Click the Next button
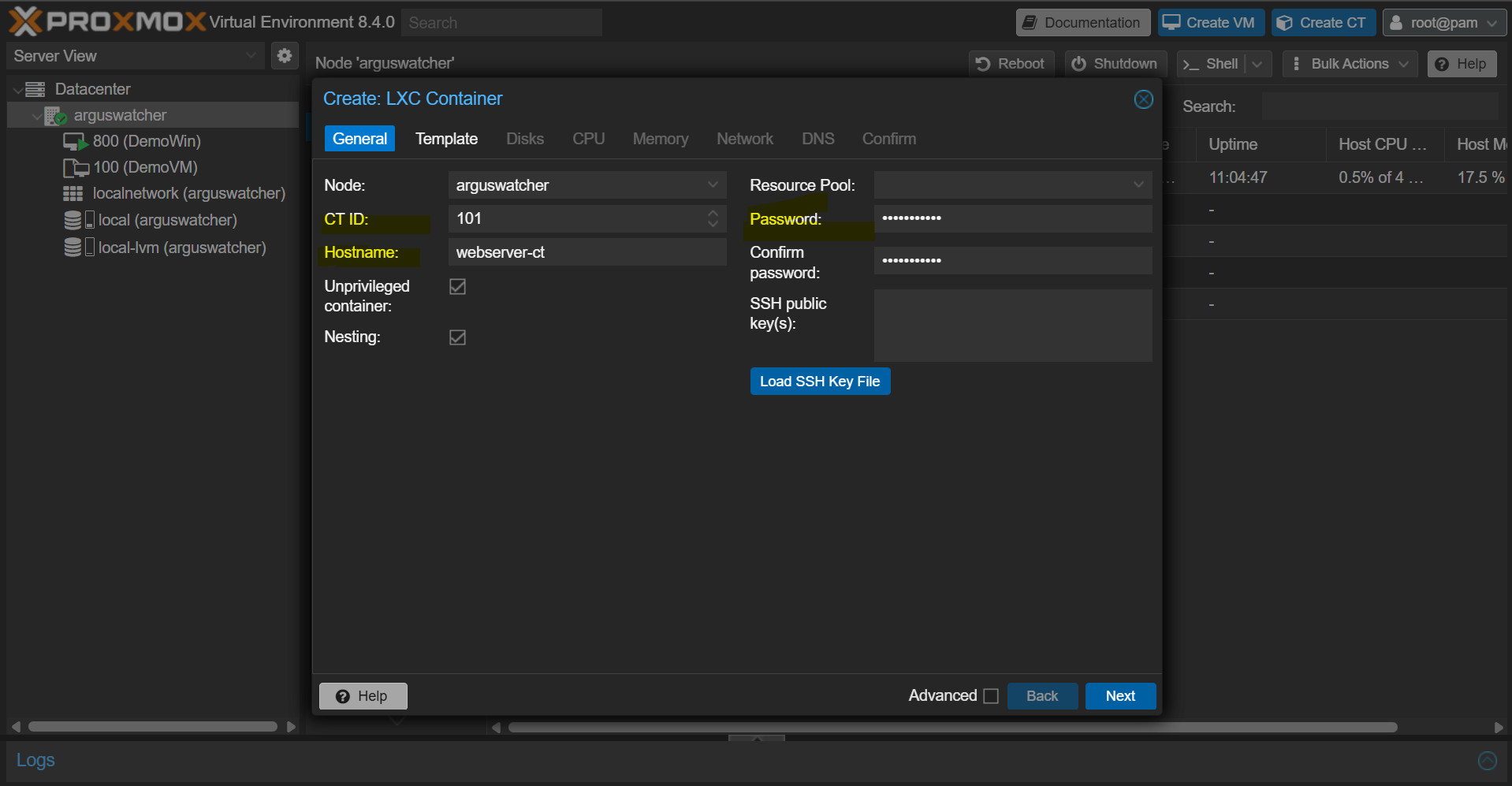The height and width of the screenshot is (786, 1512). coord(1120,696)
